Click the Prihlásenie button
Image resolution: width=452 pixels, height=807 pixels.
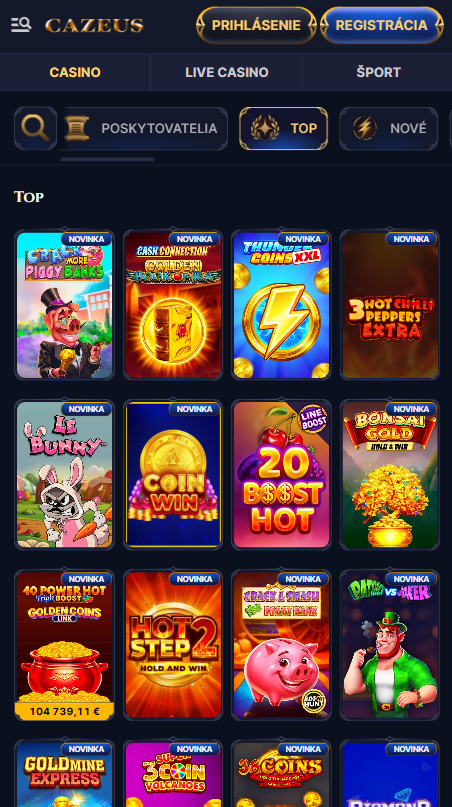(x=256, y=25)
